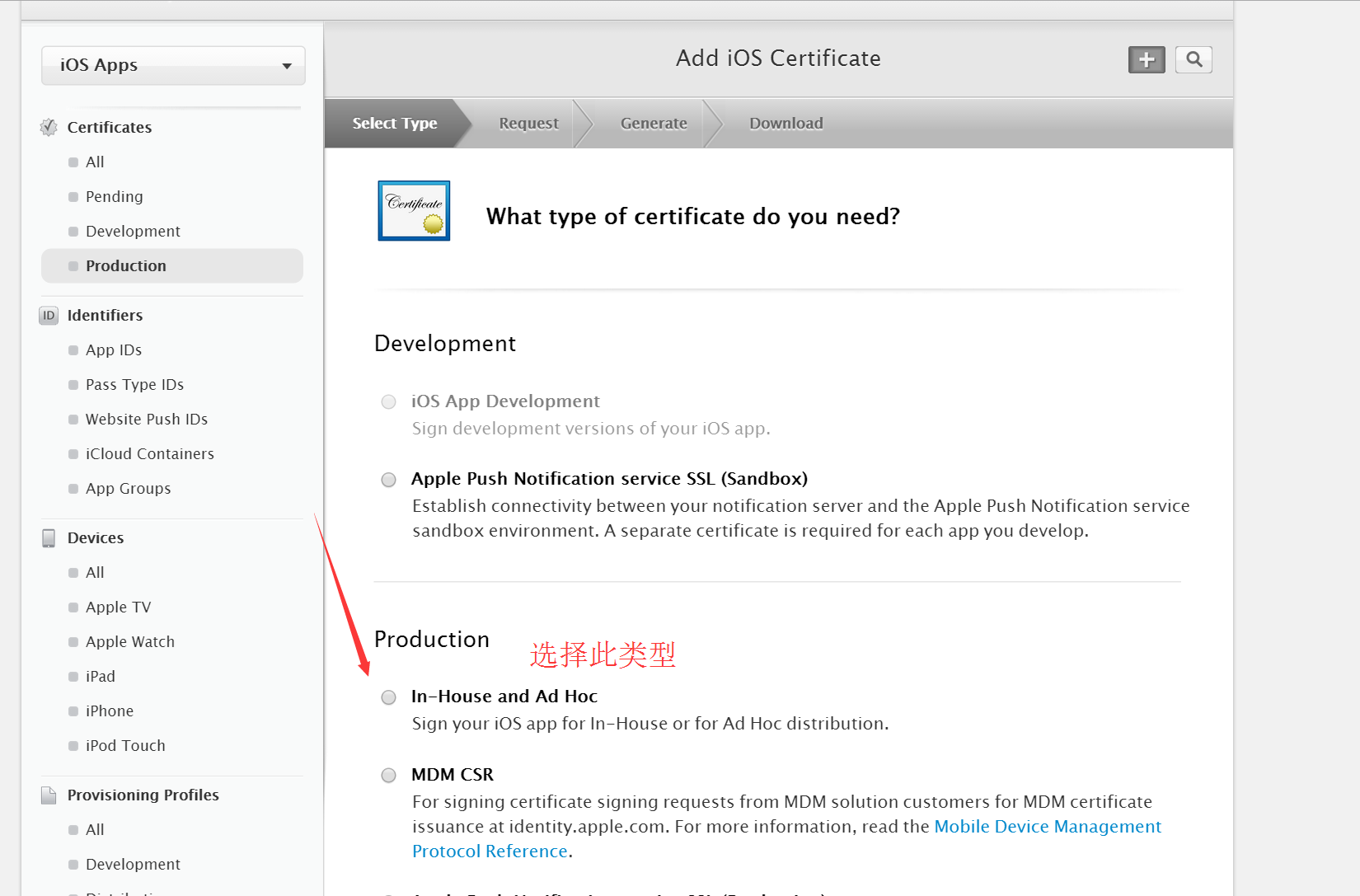Go to the Generate step
Screen dimensions: 1360x896
tap(654, 124)
